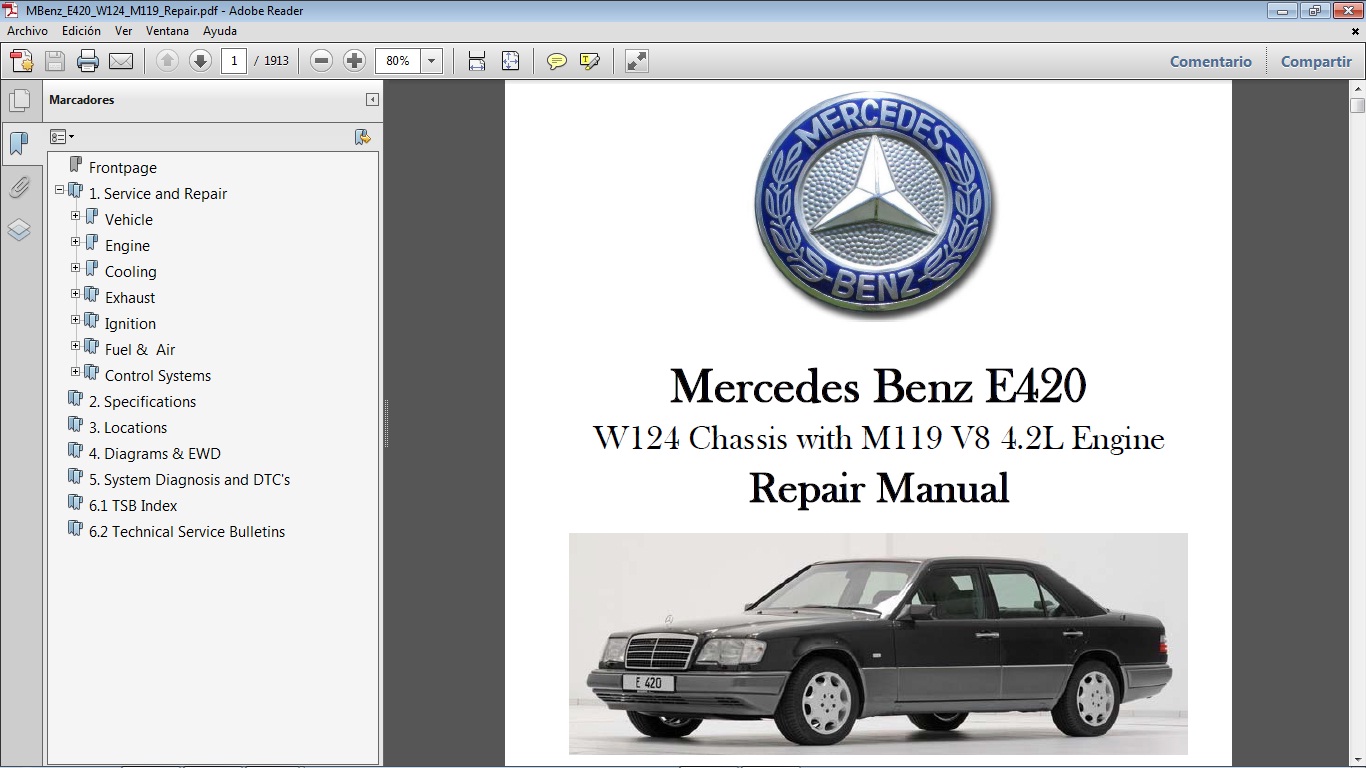Viewport: 1366px width, 768px height.
Task: Open the Edición menu
Action: point(81,31)
